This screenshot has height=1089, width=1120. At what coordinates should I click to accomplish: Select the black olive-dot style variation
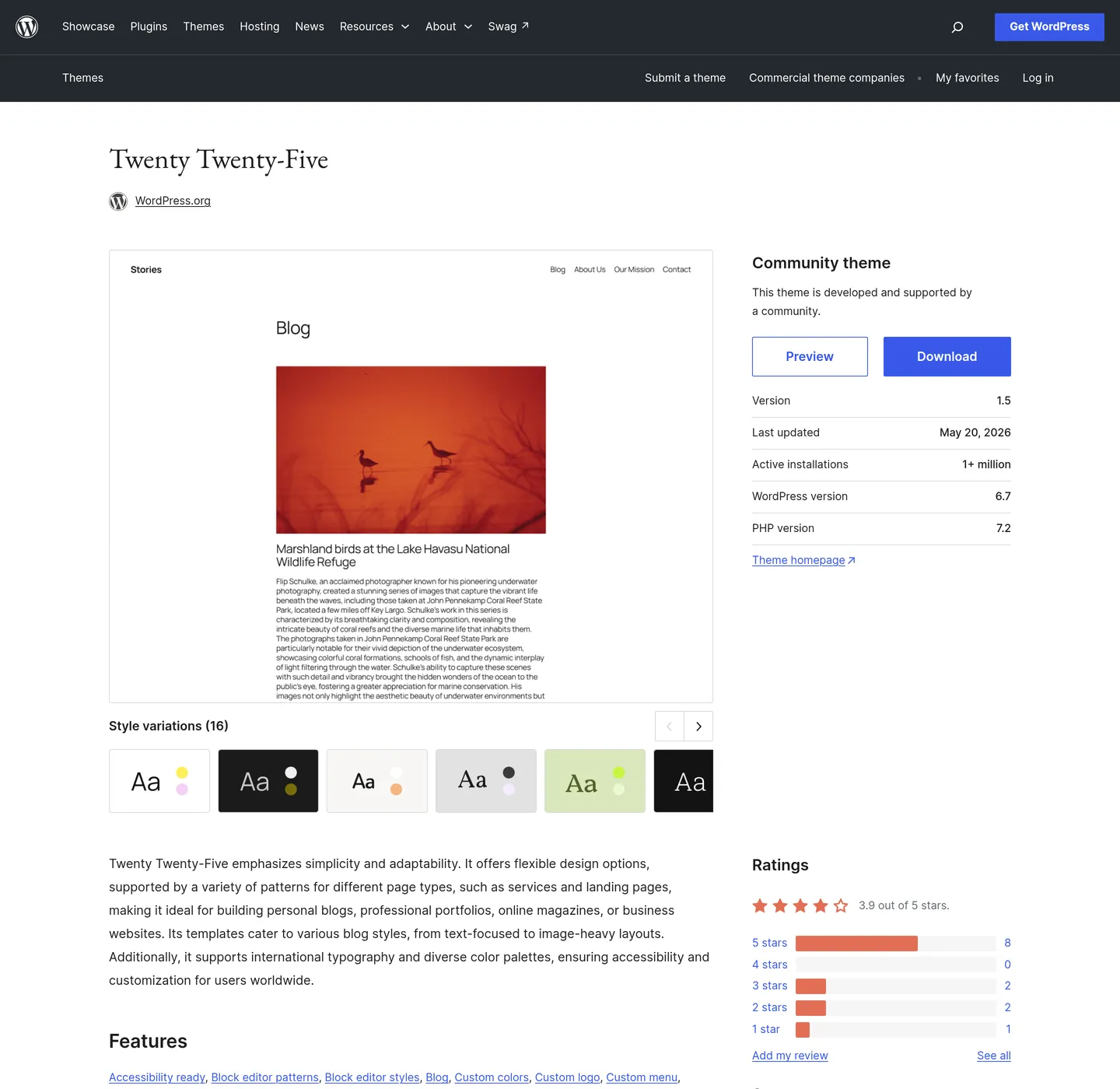(x=268, y=781)
